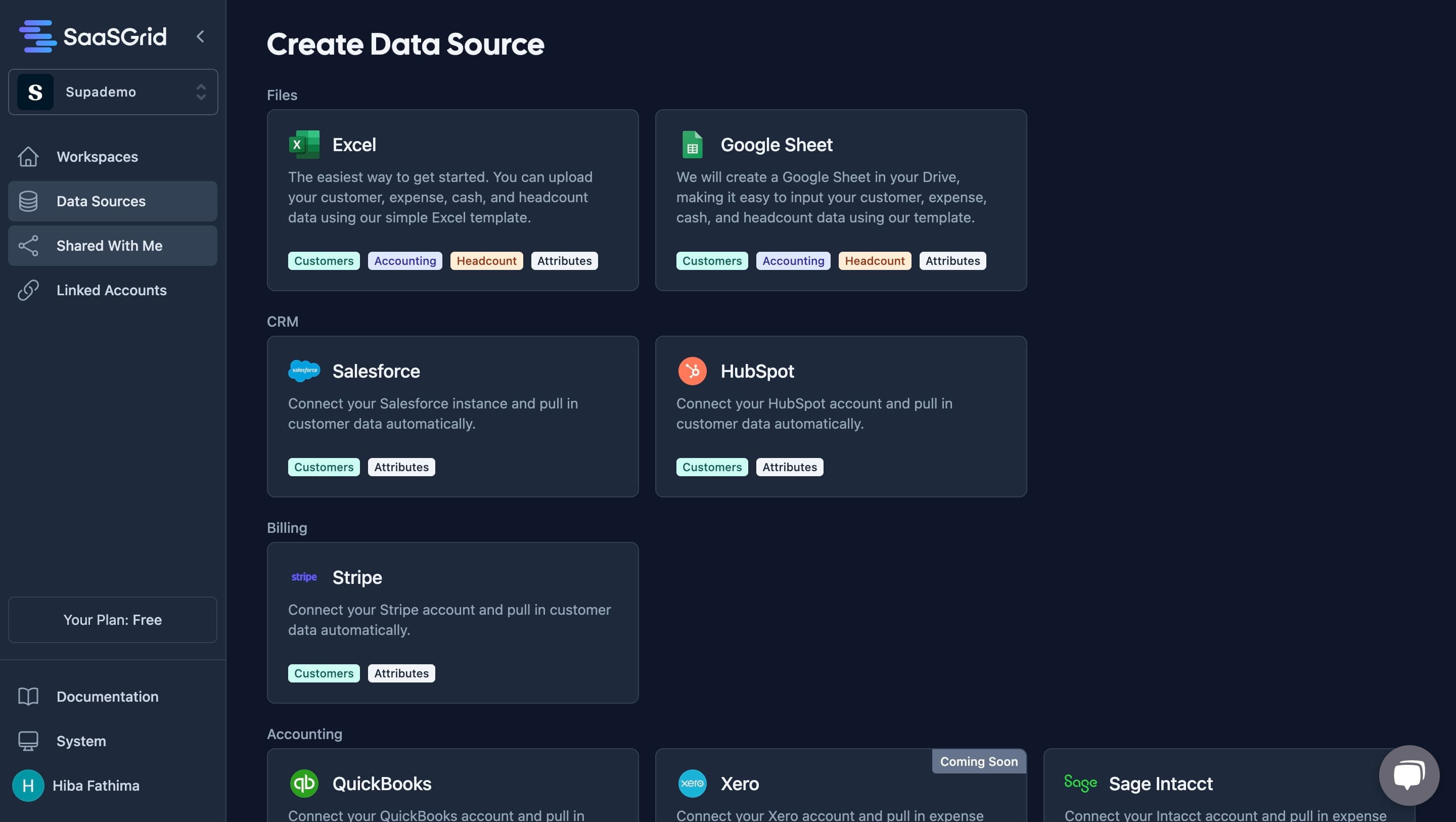This screenshot has width=1456, height=822.
Task: Click the Customers tag on Stripe card
Action: coord(324,674)
